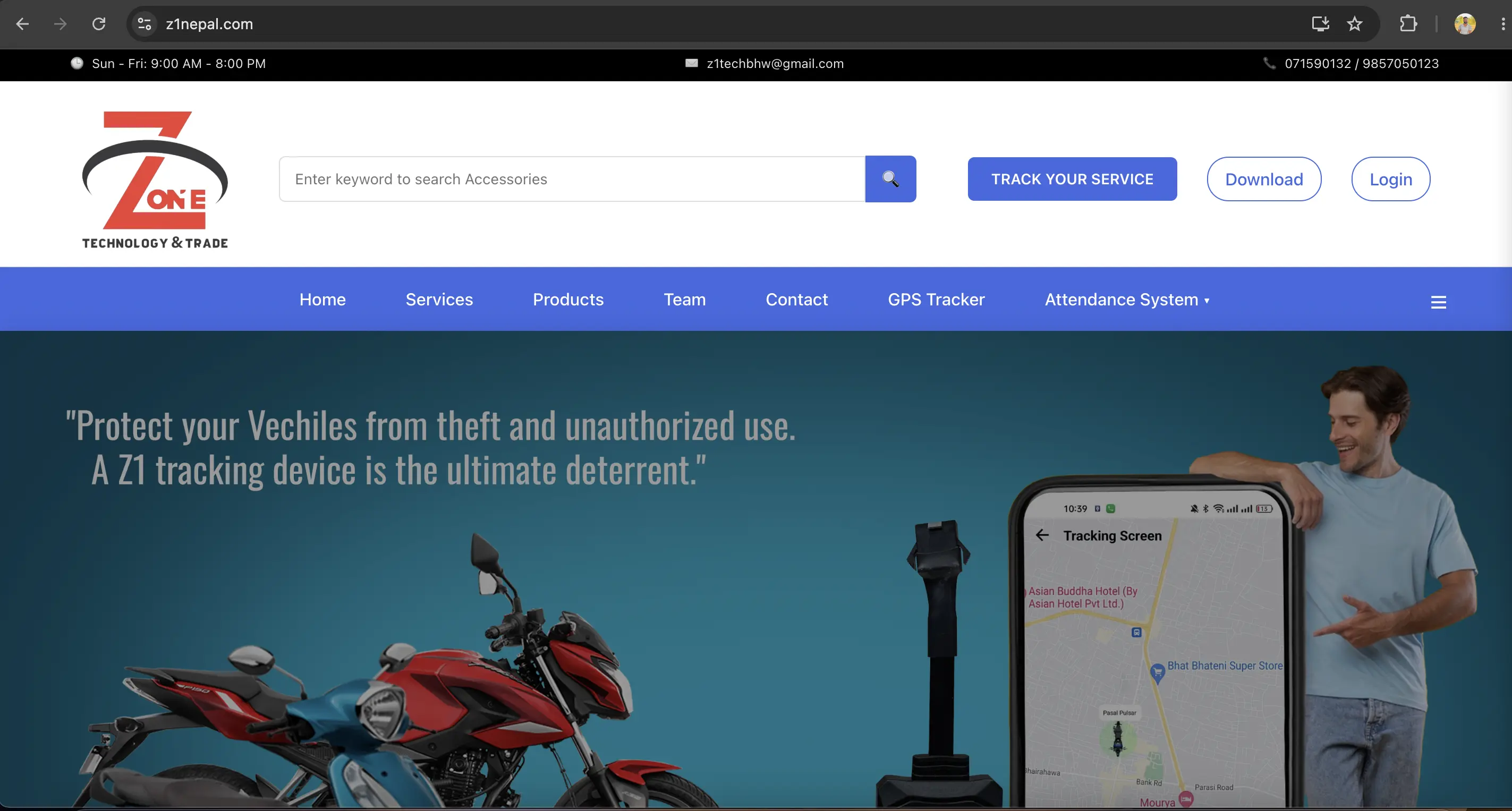Viewport: 1512px width, 811px height.
Task: Open the Services menu item
Action: tap(439, 300)
